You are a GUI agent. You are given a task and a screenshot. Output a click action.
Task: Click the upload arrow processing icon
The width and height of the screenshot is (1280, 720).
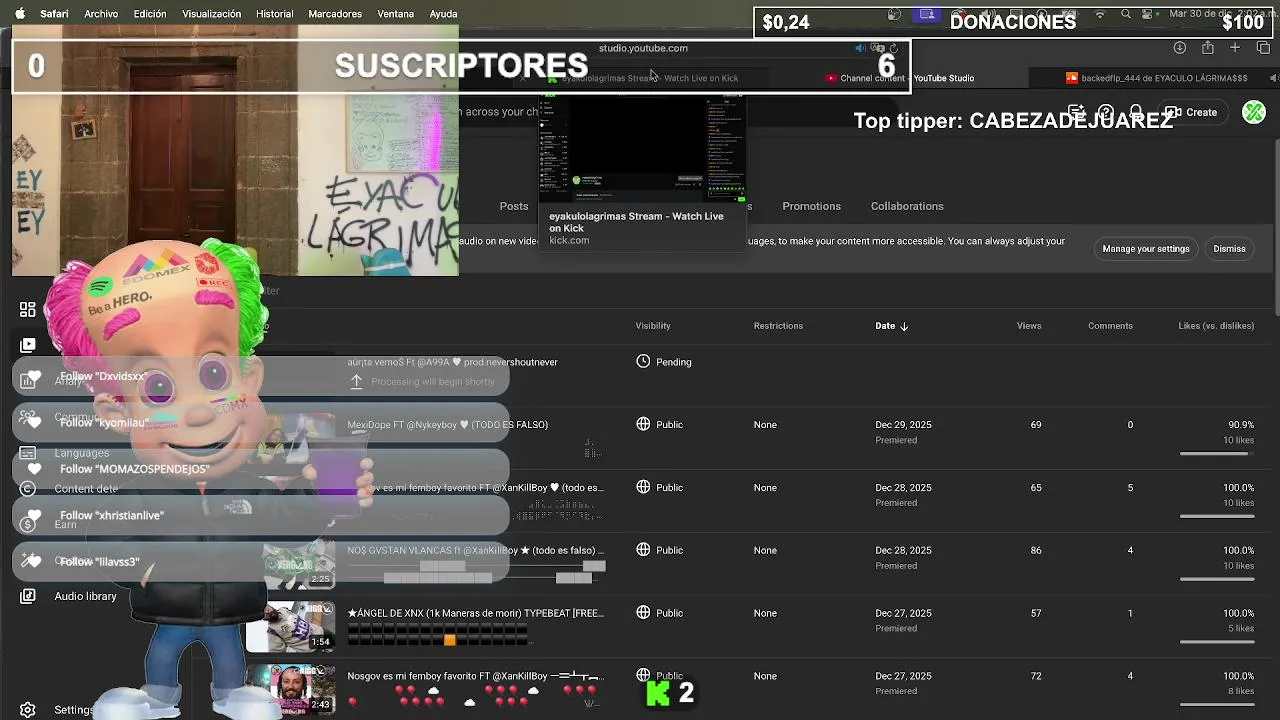(x=356, y=381)
